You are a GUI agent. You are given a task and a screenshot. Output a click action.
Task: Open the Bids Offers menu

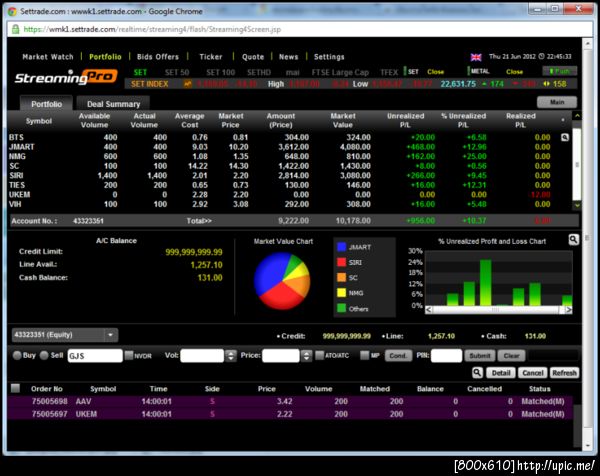pyautogui.click(x=158, y=57)
